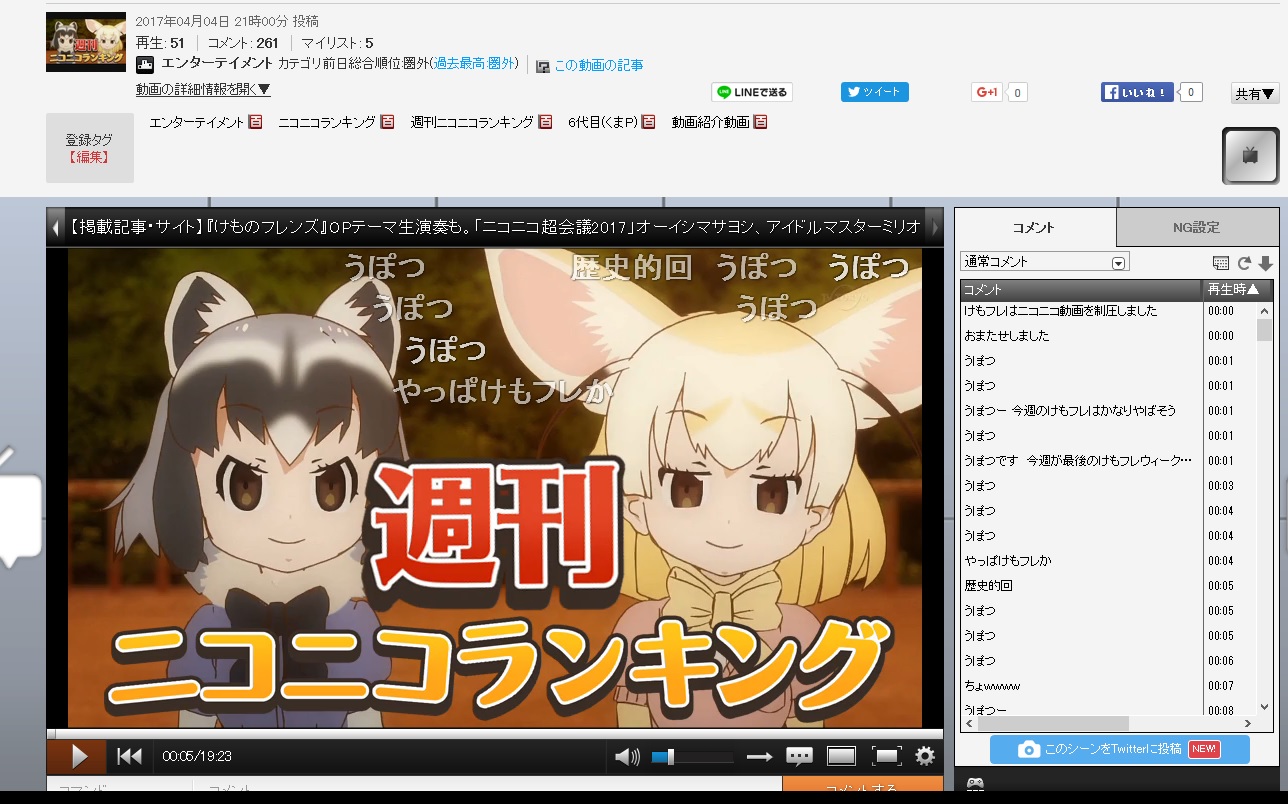Image resolution: width=1288 pixels, height=804 pixels.
Task: Click the G+1 button
Action: (987, 92)
